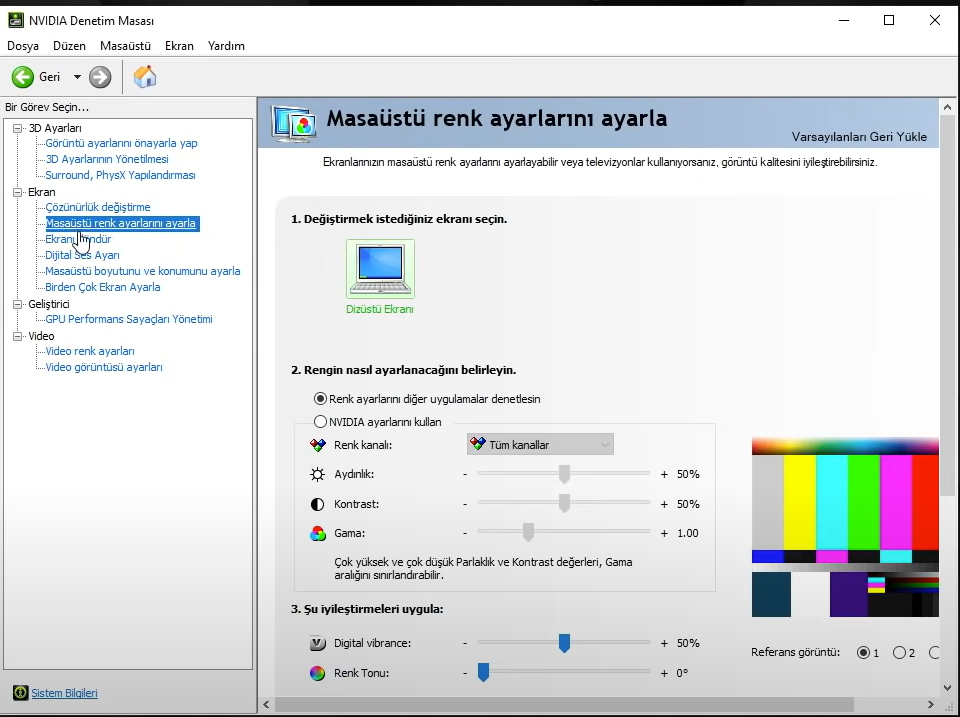960x717 pixels.
Task: Collapse the Ekran tree node
Action: click(x=18, y=192)
